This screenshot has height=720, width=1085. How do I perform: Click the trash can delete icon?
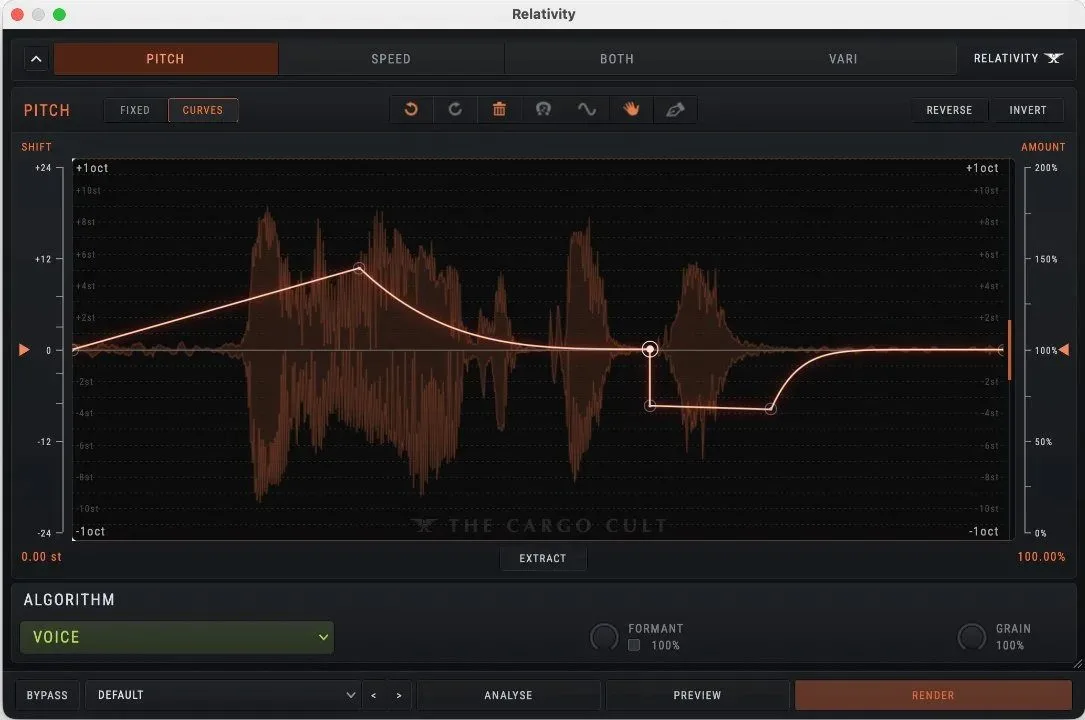499,109
